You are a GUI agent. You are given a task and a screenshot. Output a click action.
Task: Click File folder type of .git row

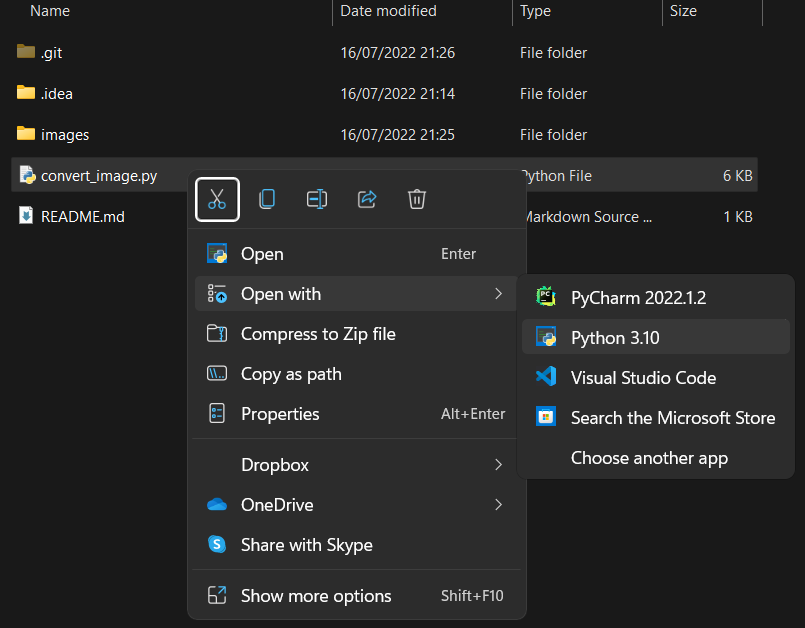[553, 52]
